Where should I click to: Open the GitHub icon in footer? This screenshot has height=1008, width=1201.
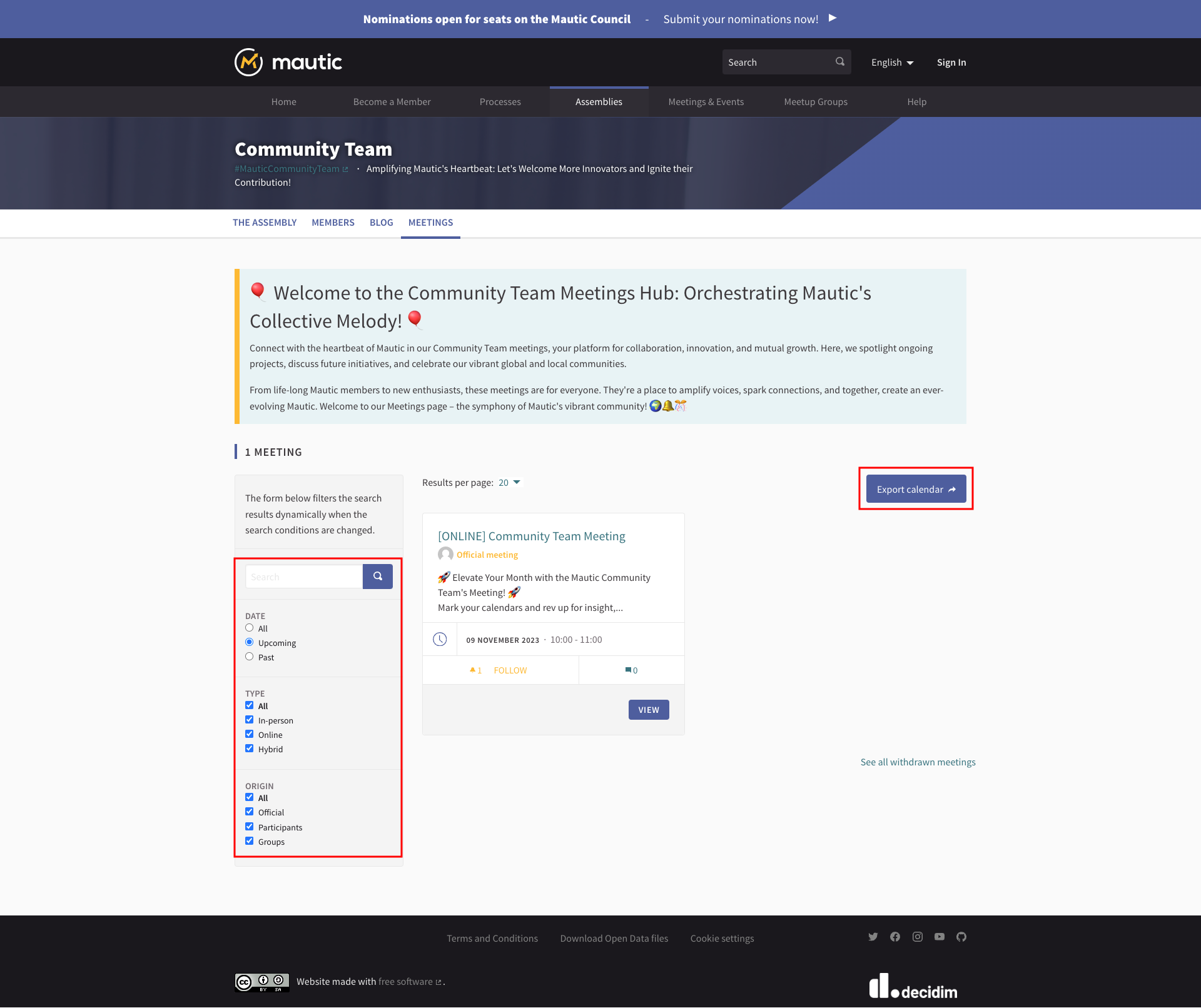961,937
